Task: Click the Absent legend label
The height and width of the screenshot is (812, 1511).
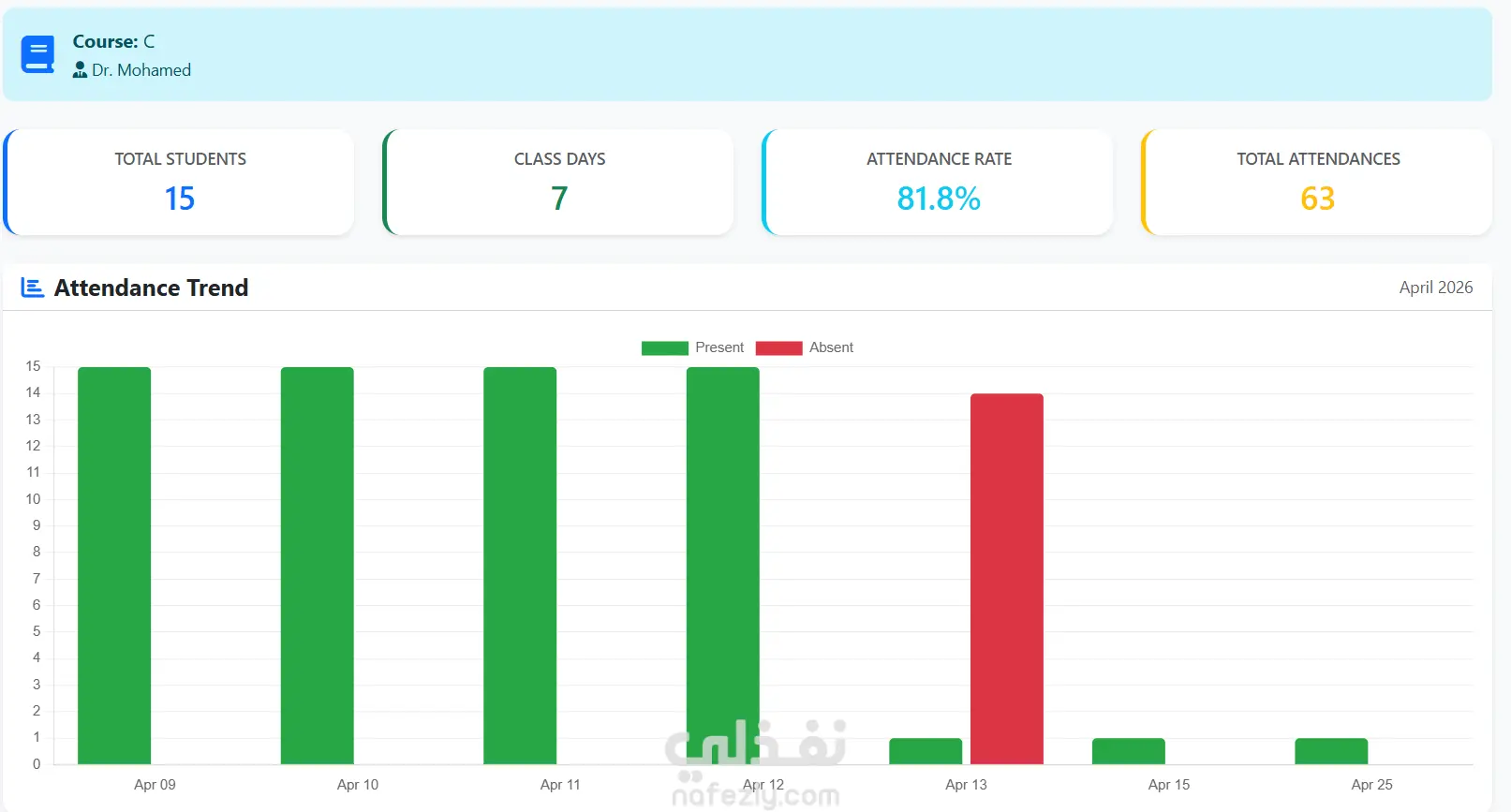Action: (831, 347)
